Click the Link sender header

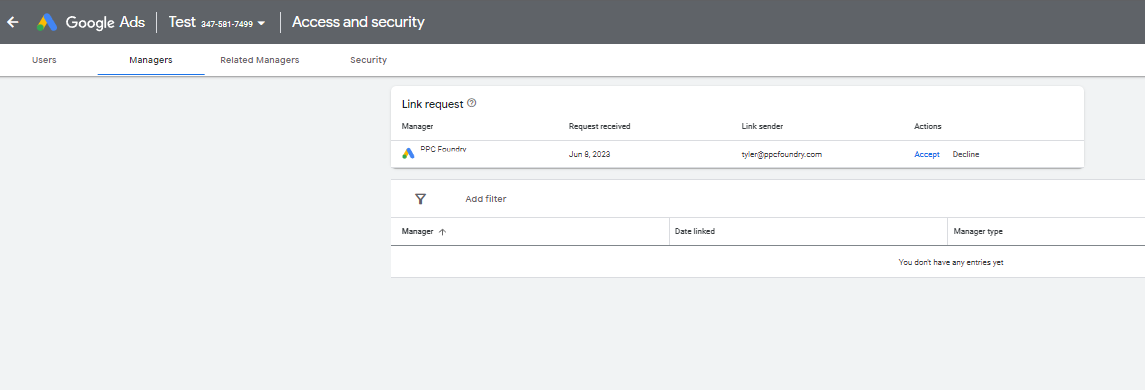point(762,126)
